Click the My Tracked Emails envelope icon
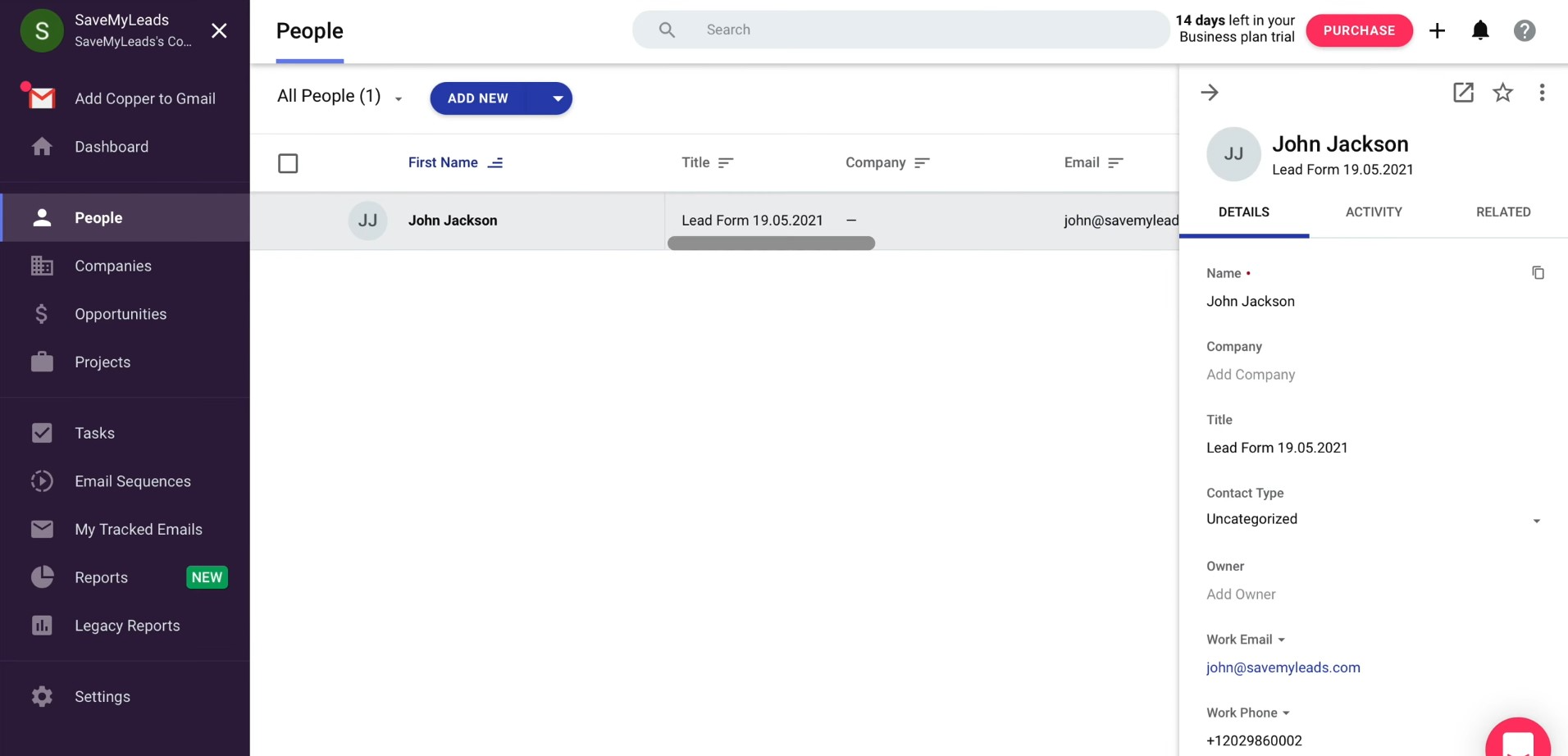1568x756 pixels. (42, 529)
